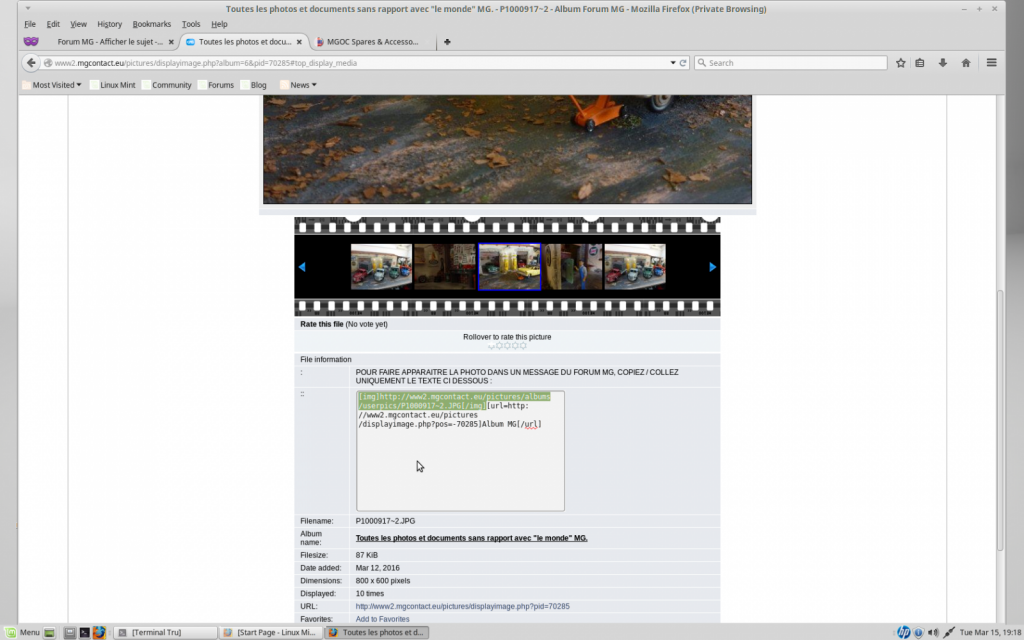Open the Community bookmark
Viewport: 1024px width, 640px height.
click(167, 85)
